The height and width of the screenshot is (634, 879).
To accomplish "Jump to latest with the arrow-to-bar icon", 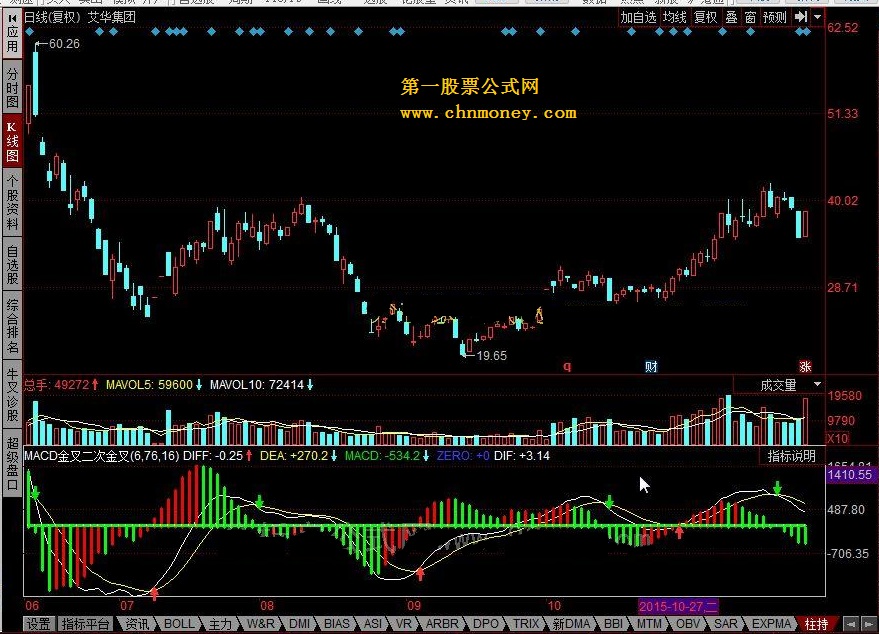I will (801, 17).
